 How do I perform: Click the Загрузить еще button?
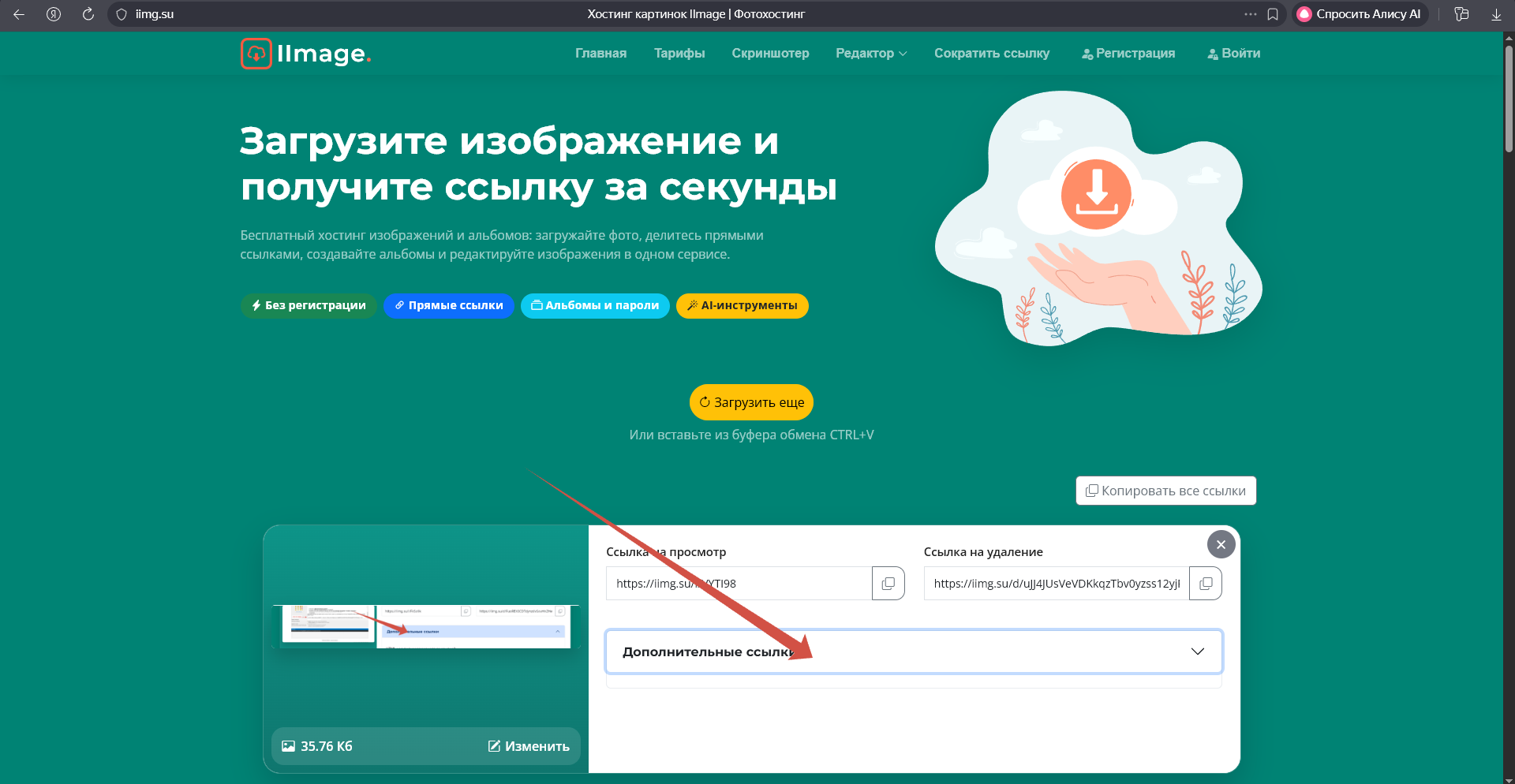point(751,402)
